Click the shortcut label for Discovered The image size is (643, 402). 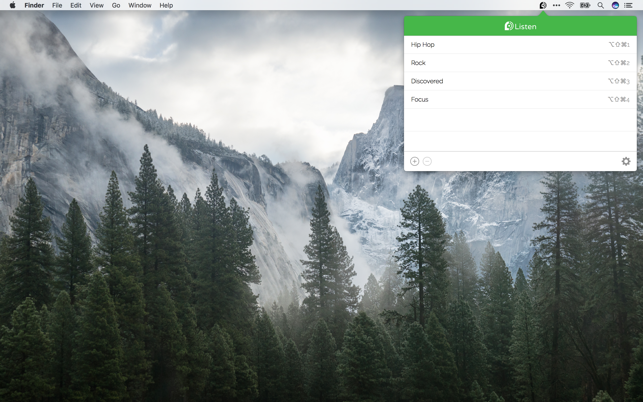[x=619, y=81]
